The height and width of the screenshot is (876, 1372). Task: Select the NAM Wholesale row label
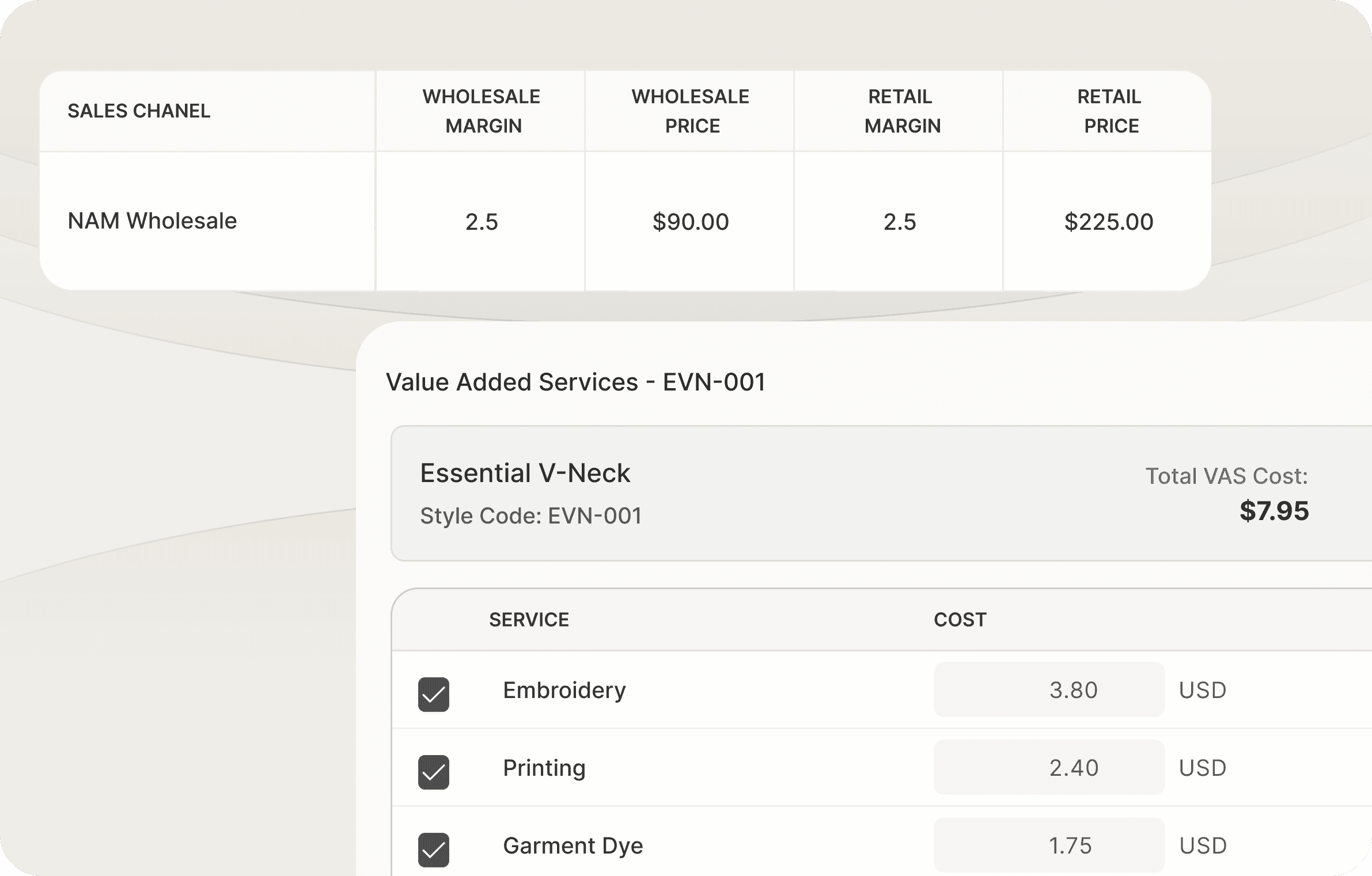pyautogui.click(x=152, y=221)
